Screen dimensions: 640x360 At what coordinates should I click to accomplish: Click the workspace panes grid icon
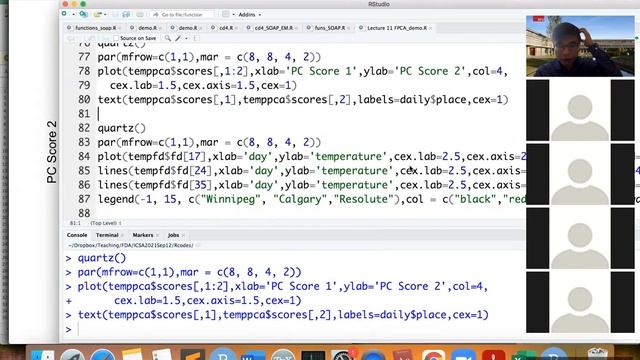click(x=225, y=14)
